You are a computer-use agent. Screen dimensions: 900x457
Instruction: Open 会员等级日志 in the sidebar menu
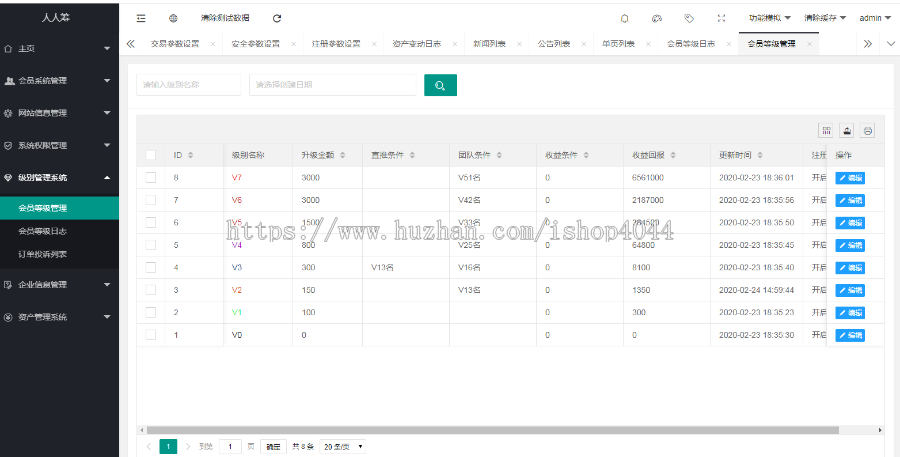[43, 231]
